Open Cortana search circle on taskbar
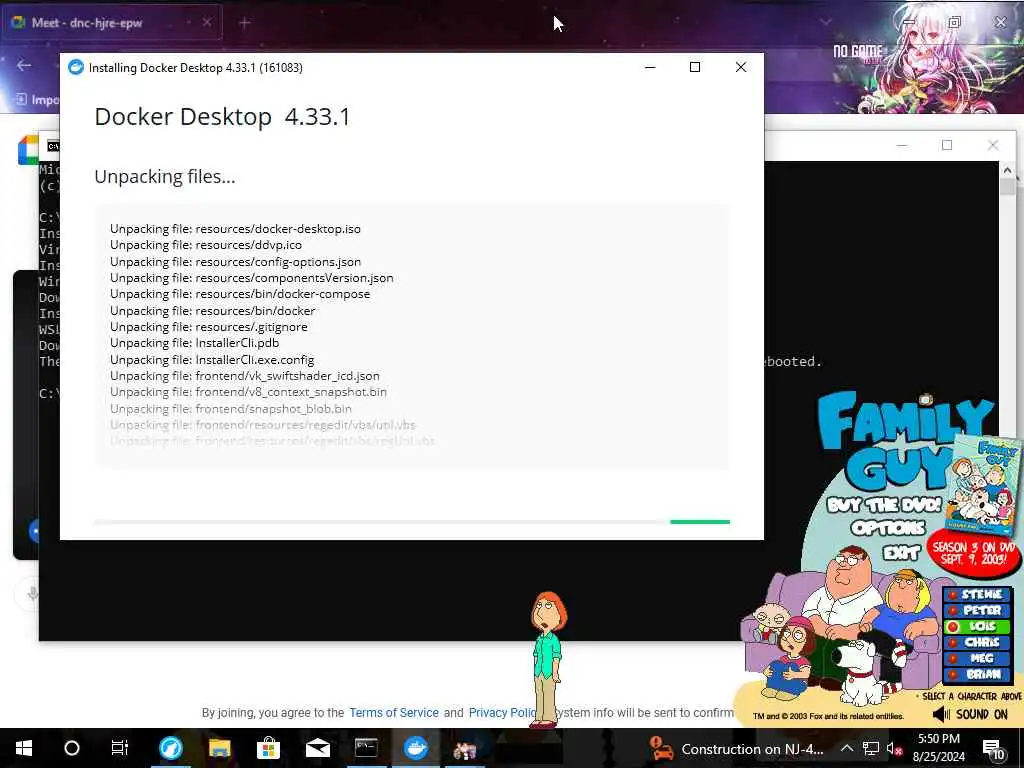Screen dimensions: 1024x768 (72, 748)
